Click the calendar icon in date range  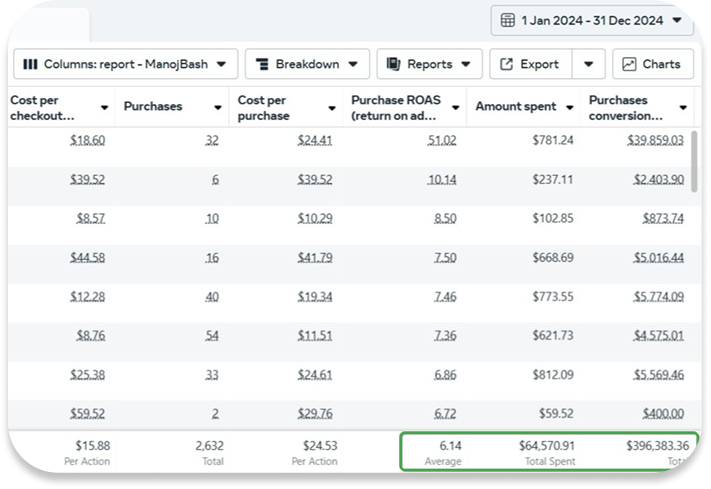coord(508,20)
